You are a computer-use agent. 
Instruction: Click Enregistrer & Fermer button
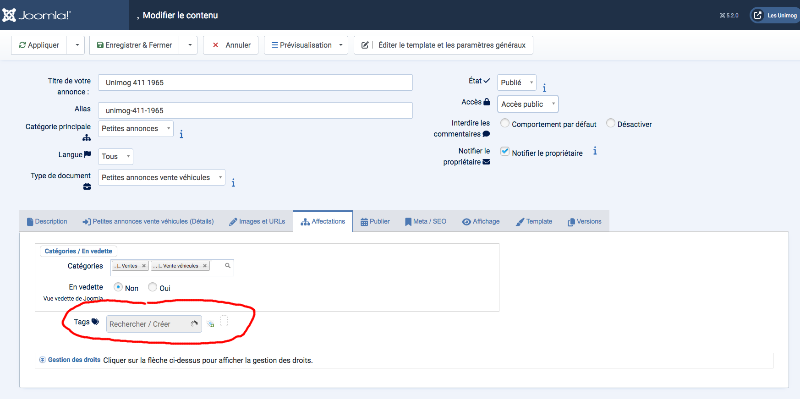point(136,45)
